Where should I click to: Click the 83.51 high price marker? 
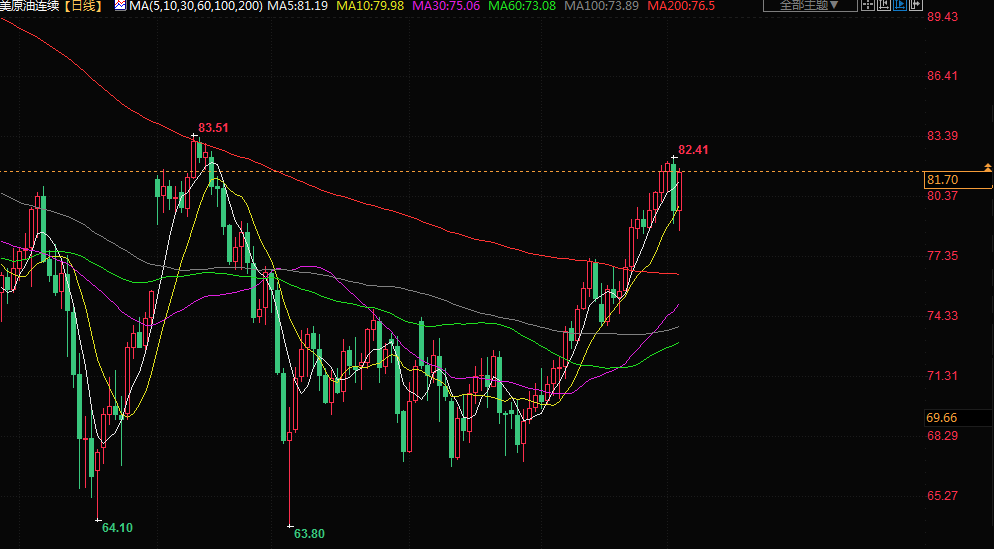[x=213, y=128]
